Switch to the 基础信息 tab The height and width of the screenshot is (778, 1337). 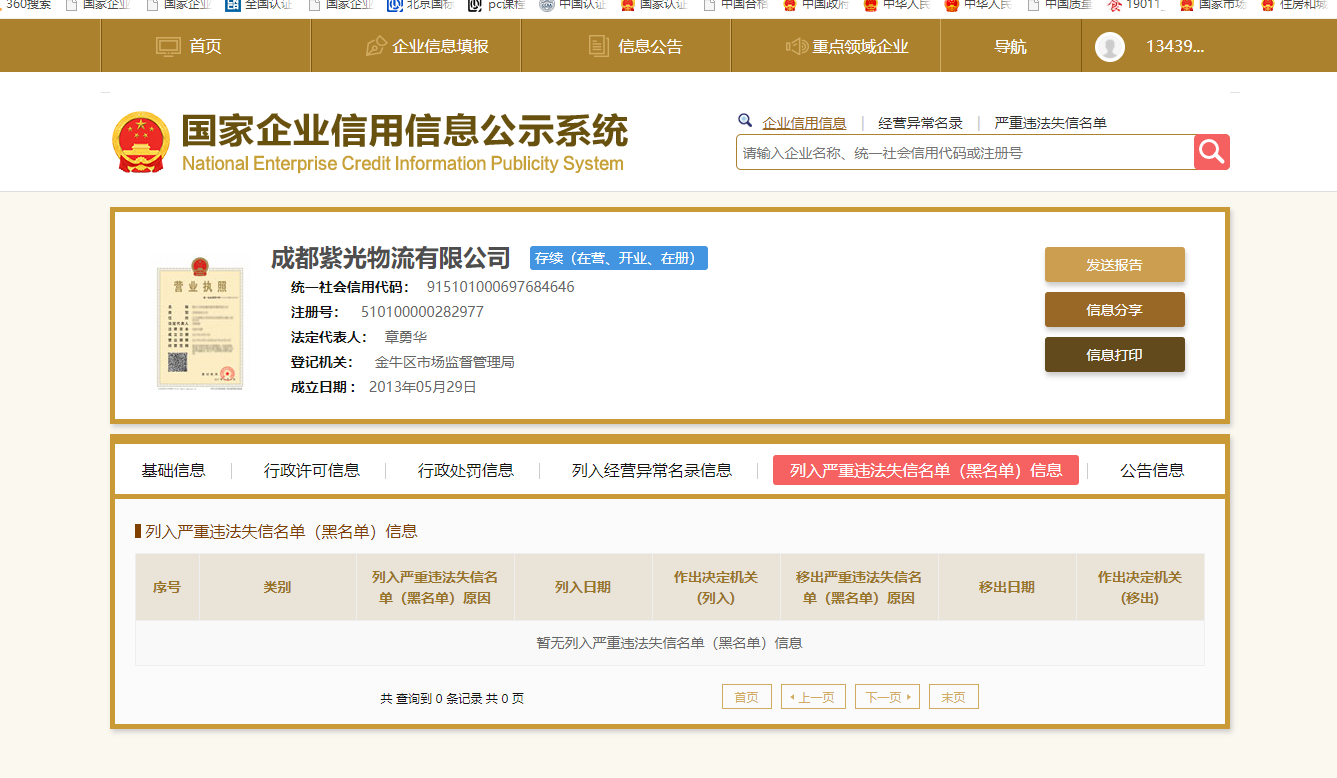click(x=173, y=470)
